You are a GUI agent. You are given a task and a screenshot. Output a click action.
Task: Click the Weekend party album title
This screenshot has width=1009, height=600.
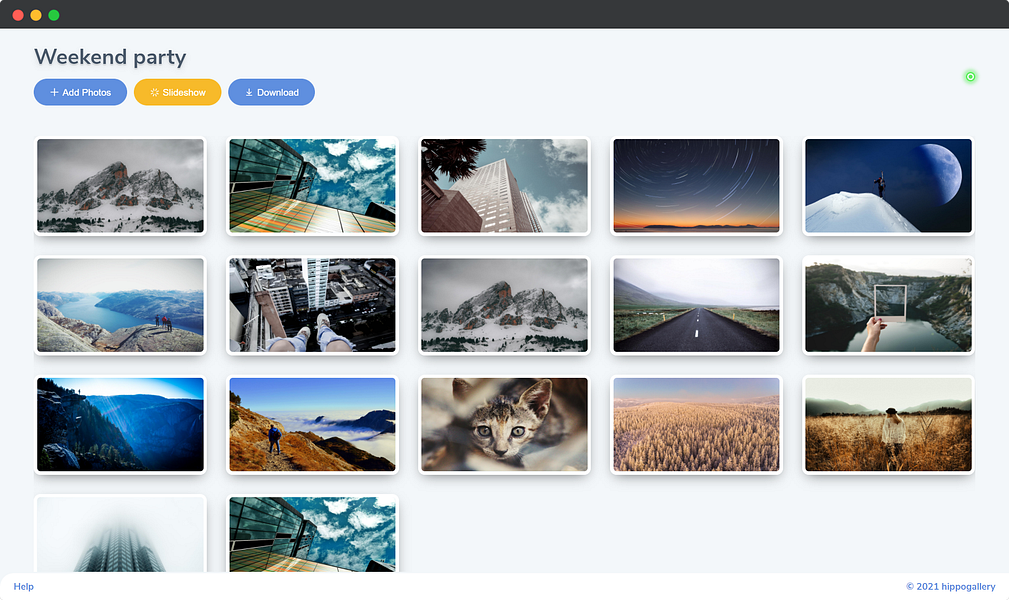[x=110, y=57]
